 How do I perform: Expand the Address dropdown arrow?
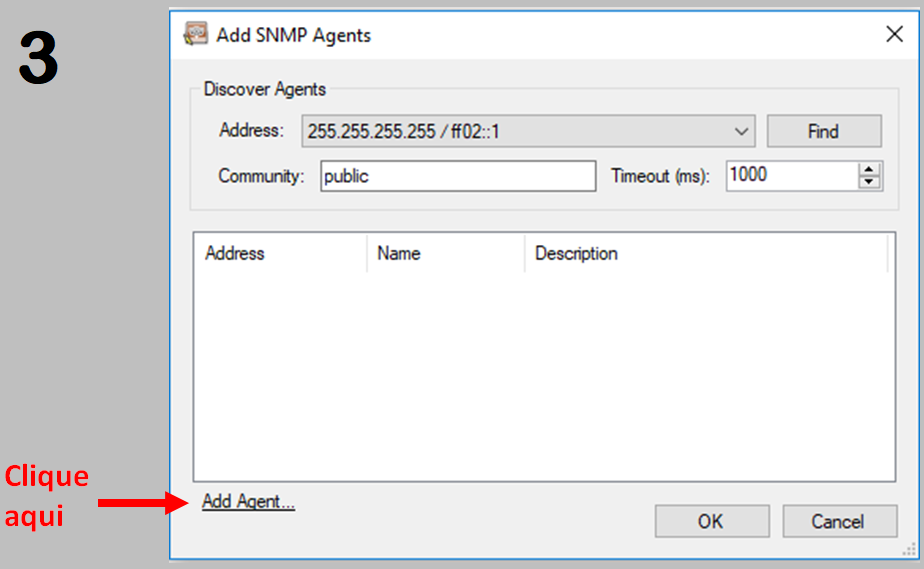742,131
